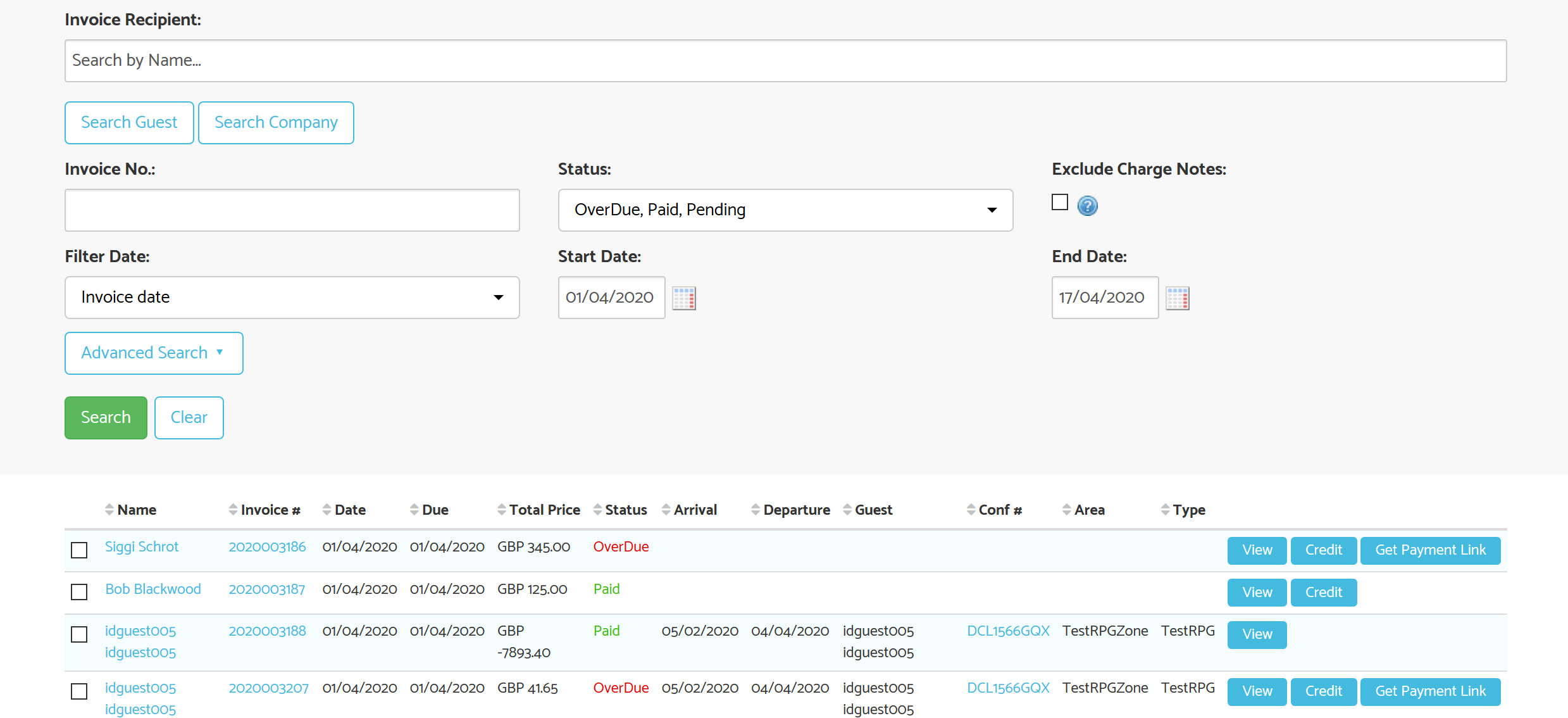Click OverDue status for Siggi Schrot
Image resolution: width=1568 pixels, height=718 pixels.
(x=621, y=547)
